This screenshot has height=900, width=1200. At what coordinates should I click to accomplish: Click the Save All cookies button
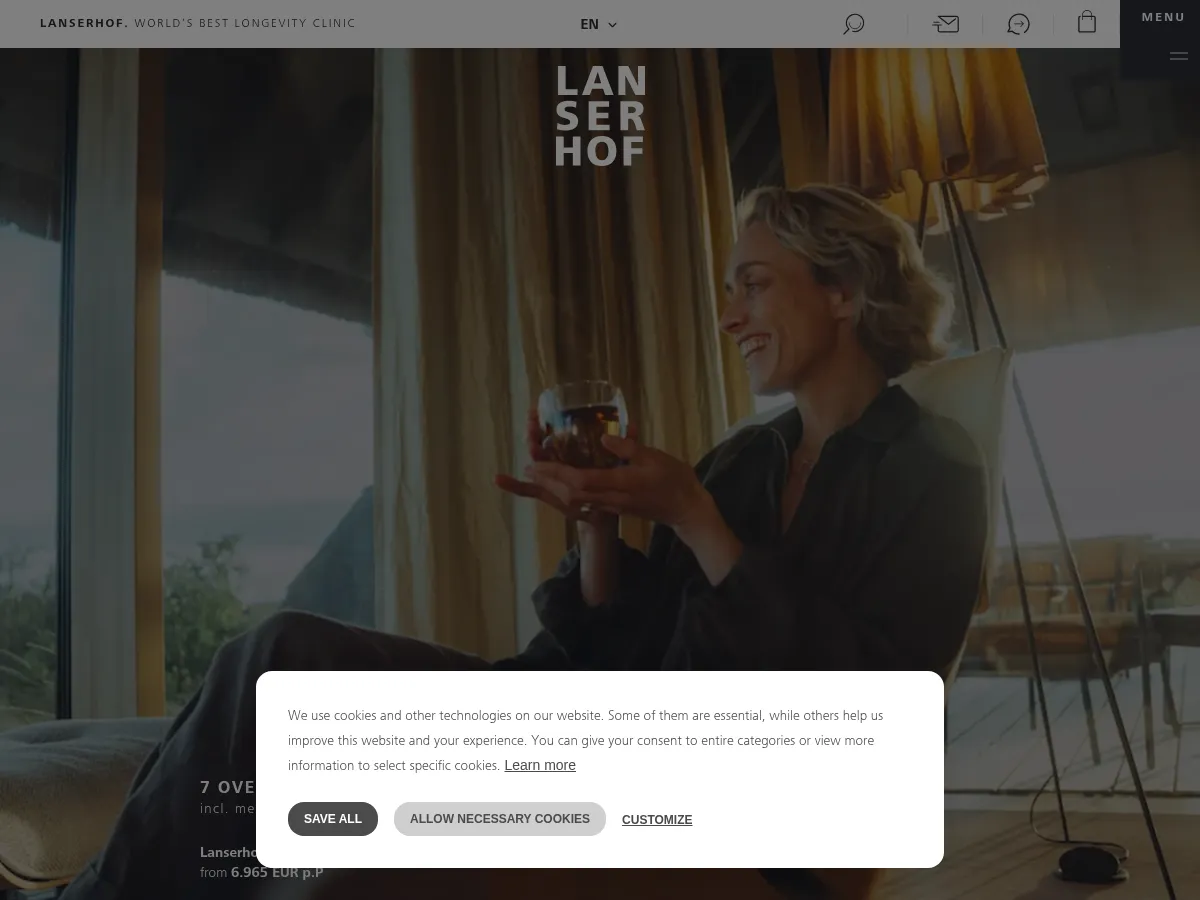coord(333,819)
